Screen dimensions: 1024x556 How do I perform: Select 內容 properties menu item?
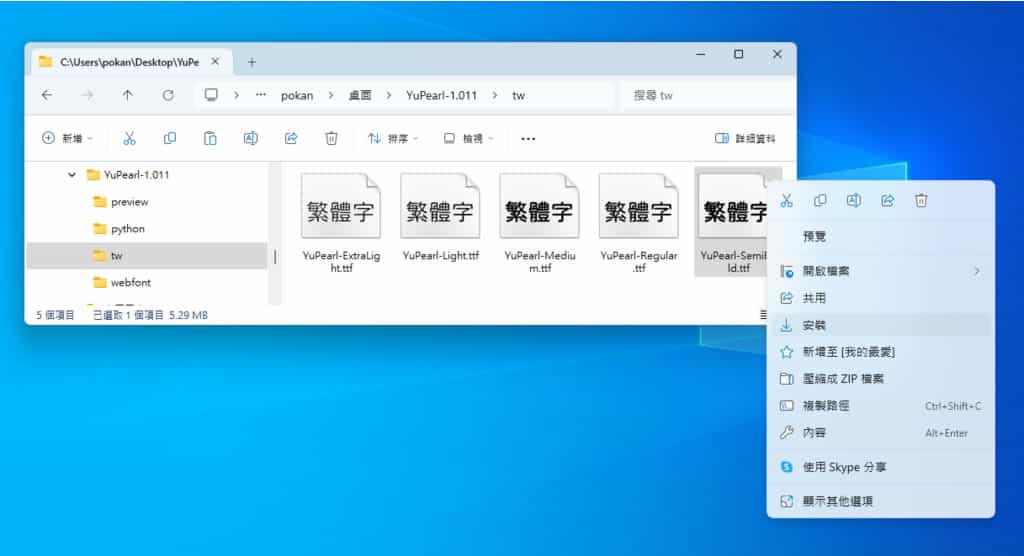[880, 433]
